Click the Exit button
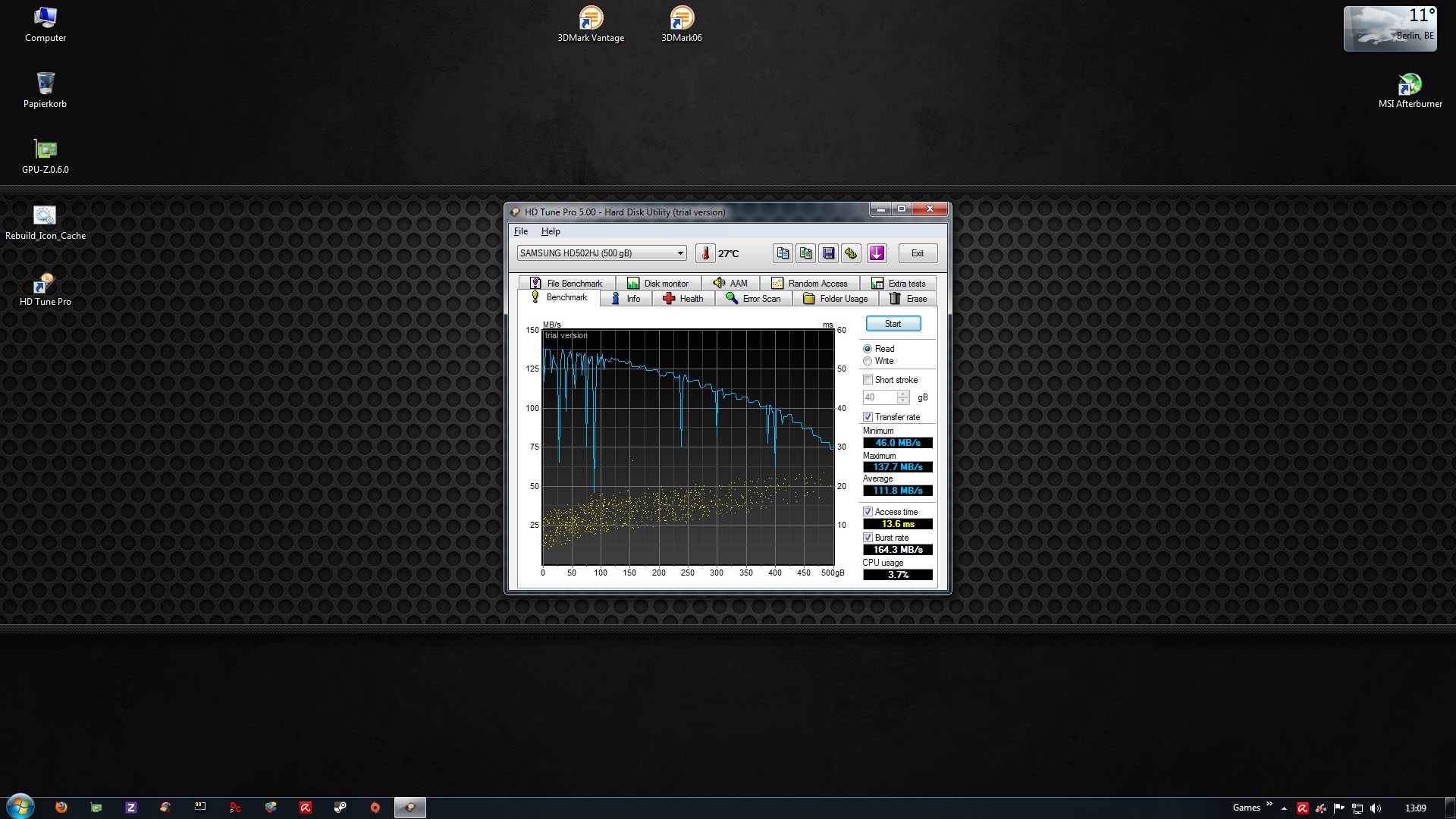Viewport: 1456px width, 819px height. [x=918, y=253]
